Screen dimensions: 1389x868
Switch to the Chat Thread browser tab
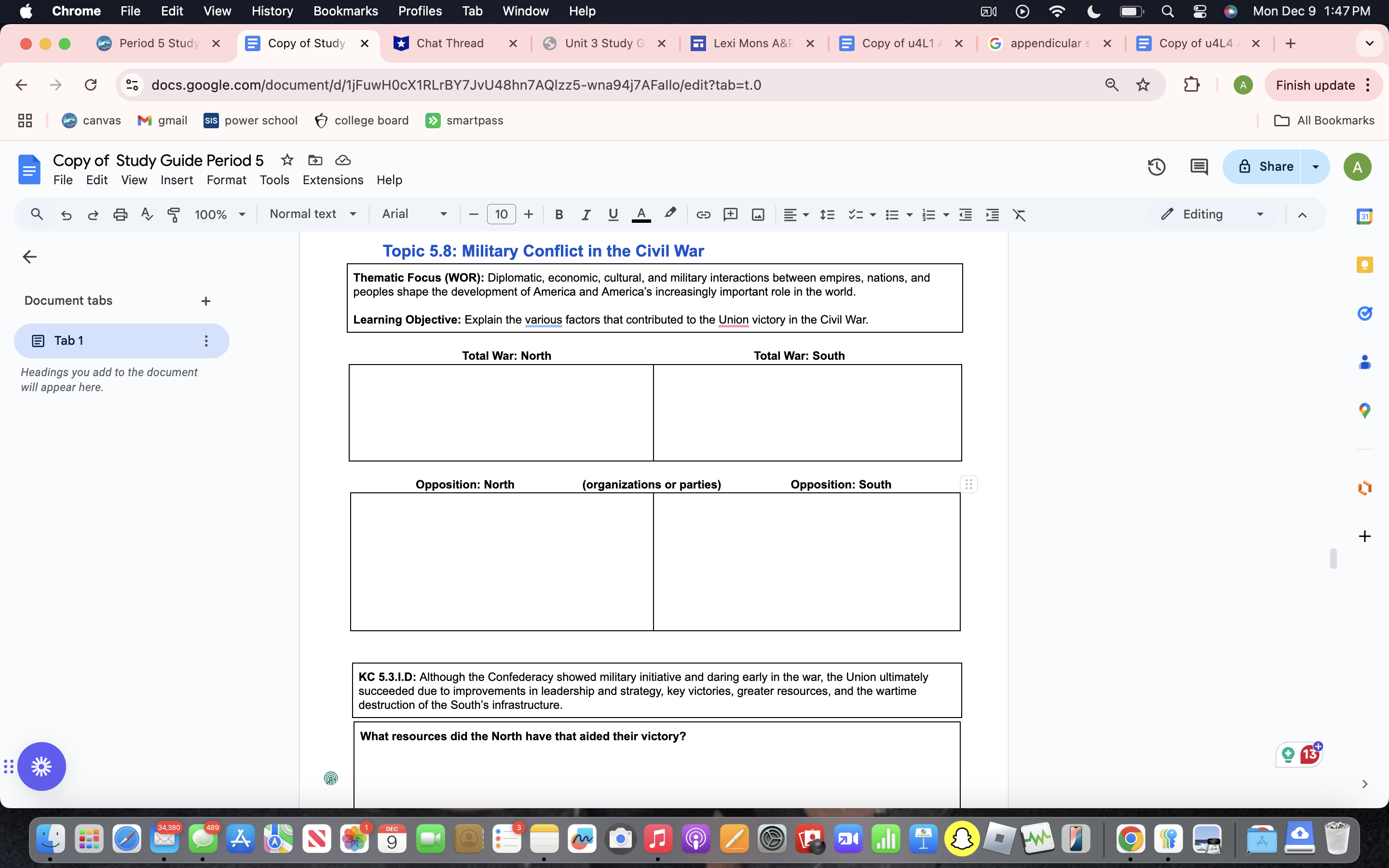450,43
